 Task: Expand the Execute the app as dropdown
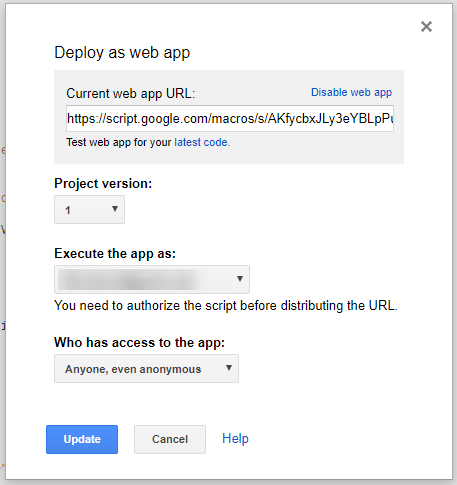pos(152,279)
